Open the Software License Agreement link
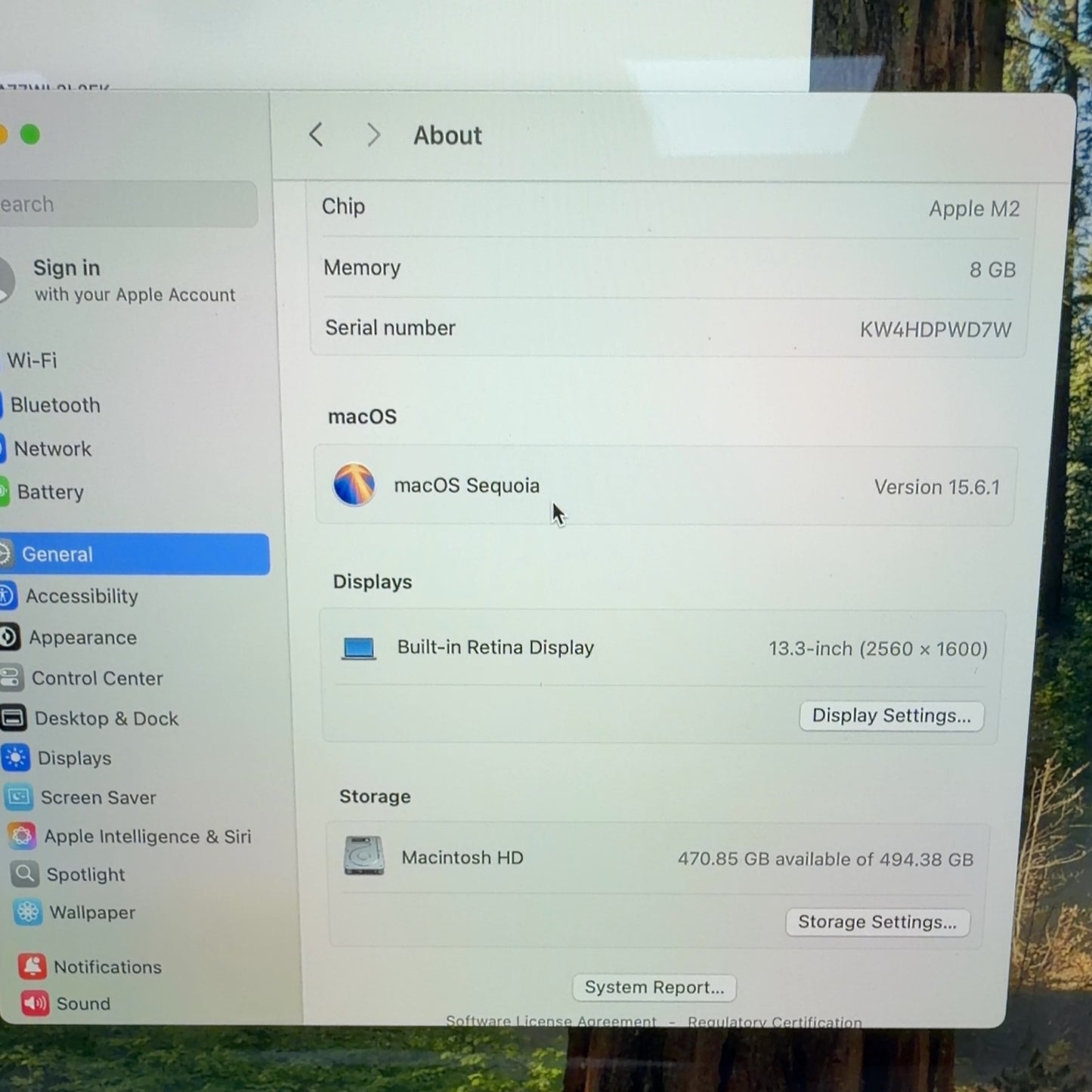1092x1092 pixels. pyautogui.click(x=551, y=1021)
